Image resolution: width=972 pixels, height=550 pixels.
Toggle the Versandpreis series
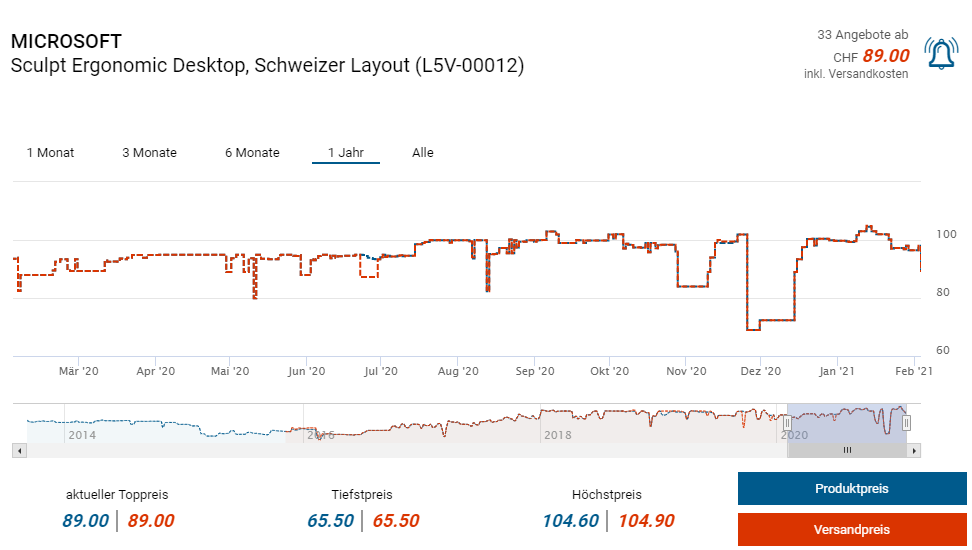tap(851, 530)
